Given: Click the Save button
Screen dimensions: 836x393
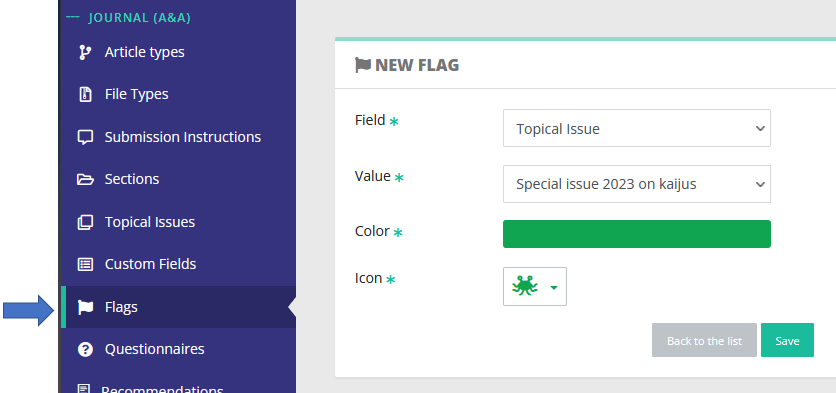Looking at the screenshot, I should (787, 340).
